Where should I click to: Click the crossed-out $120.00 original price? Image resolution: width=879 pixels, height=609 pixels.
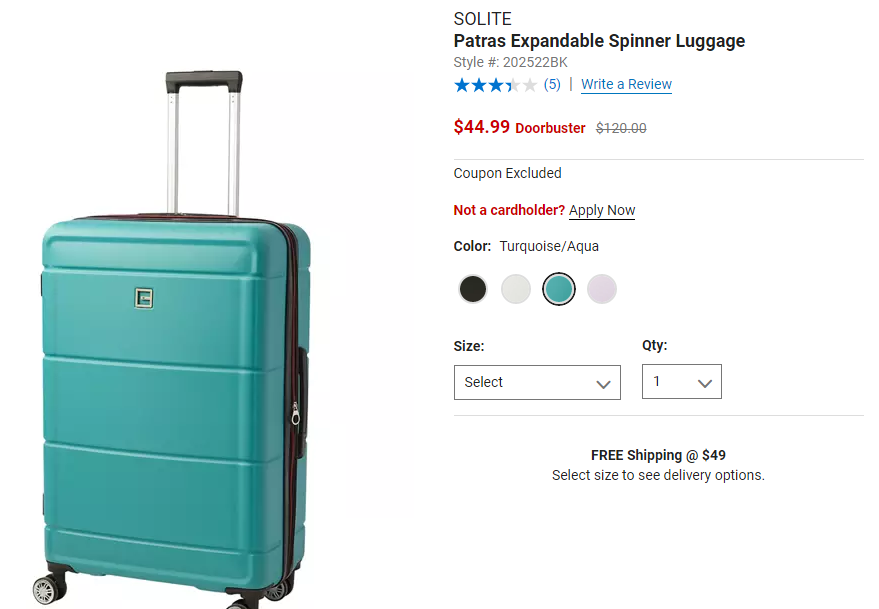point(621,128)
